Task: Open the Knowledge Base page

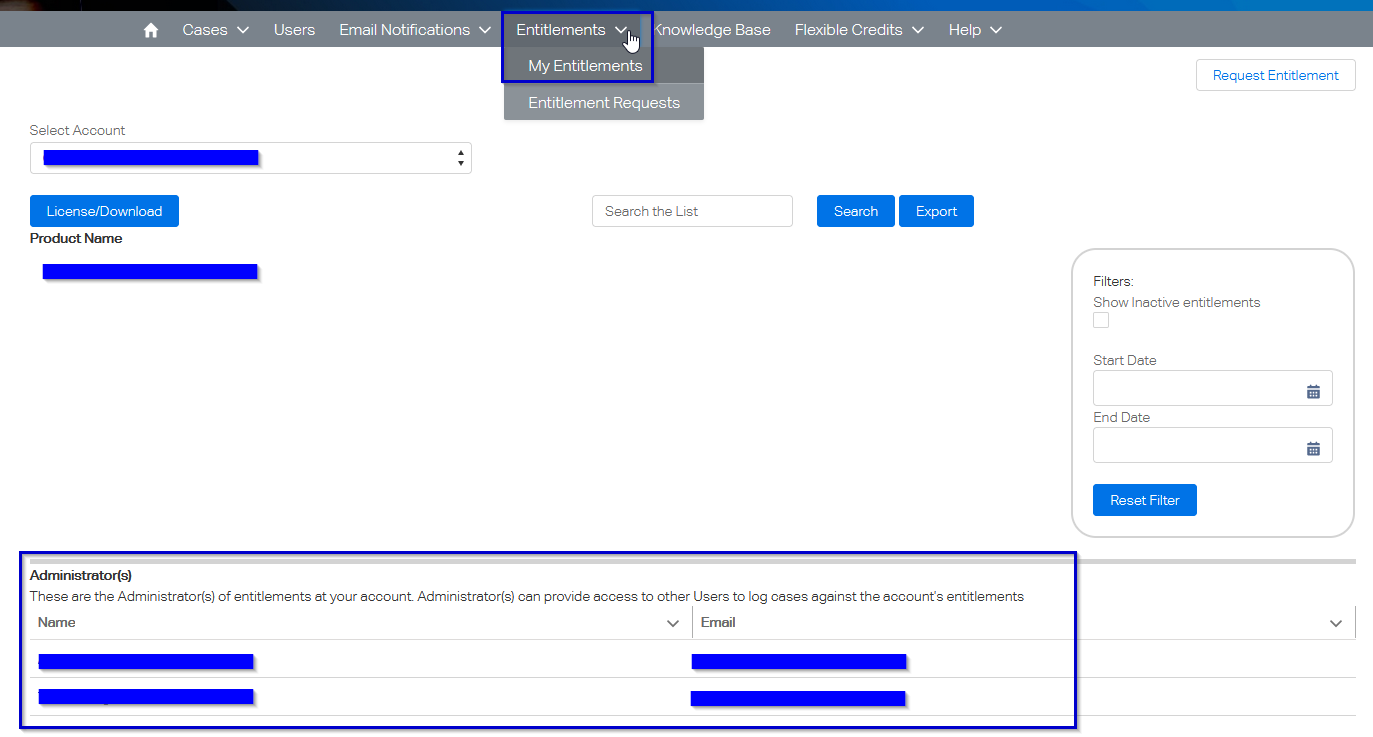Action: pyautogui.click(x=712, y=30)
